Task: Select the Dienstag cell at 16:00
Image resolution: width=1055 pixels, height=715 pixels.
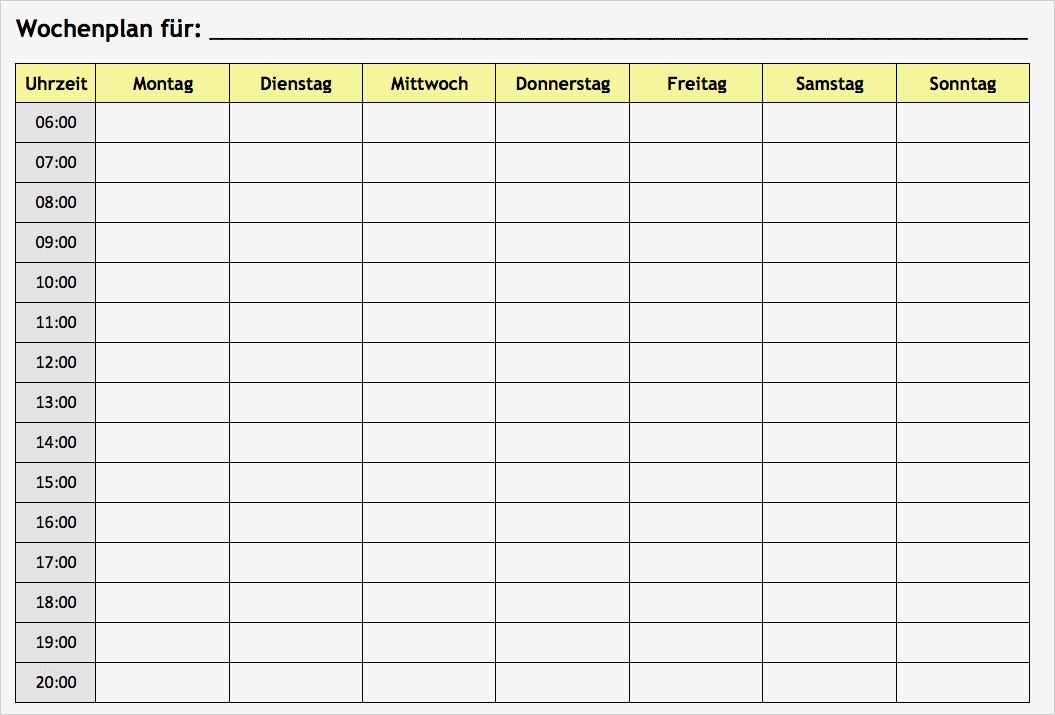Action: point(296,523)
